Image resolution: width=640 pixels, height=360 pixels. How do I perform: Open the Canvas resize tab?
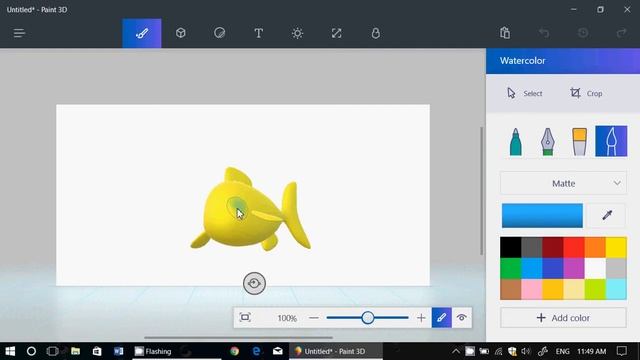pyautogui.click(x=336, y=33)
